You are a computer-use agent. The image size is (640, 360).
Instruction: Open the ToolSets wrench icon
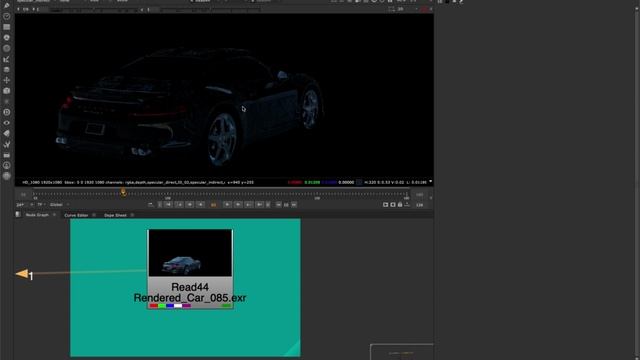7,144
